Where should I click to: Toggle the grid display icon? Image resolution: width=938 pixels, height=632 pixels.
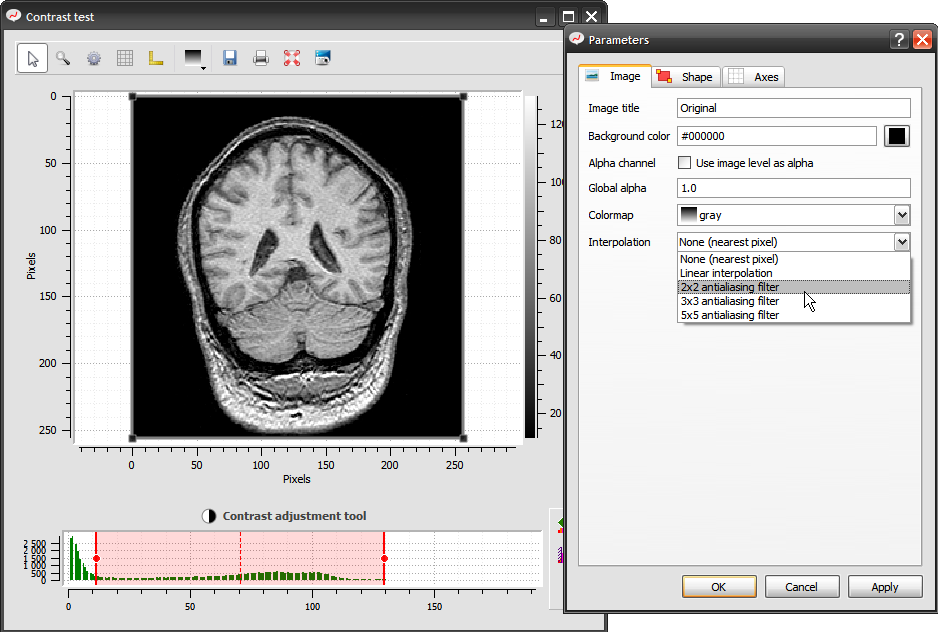(x=125, y=58)
